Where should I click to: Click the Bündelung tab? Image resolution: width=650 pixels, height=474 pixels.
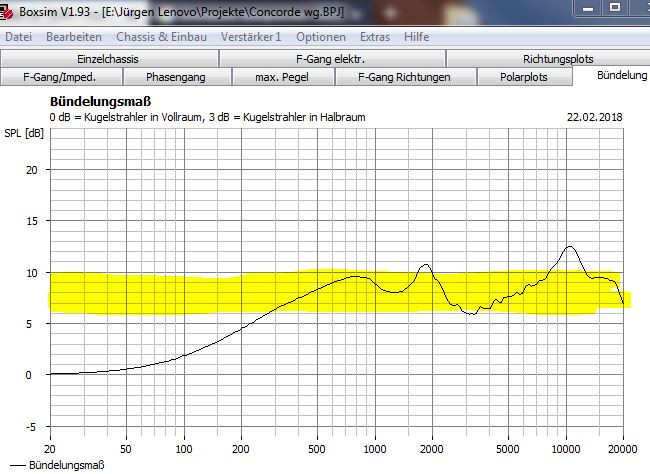[621, 76]
